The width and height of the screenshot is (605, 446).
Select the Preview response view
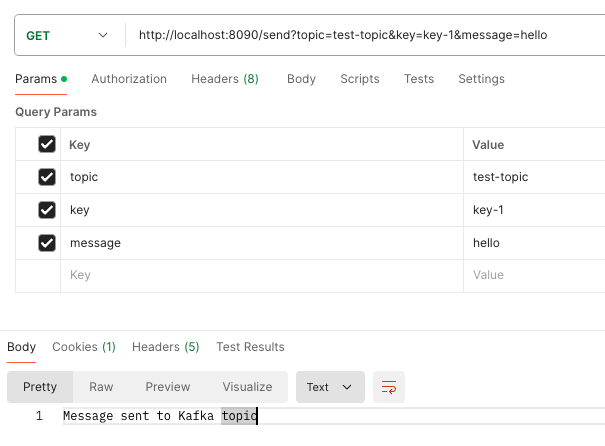click(x=167, y=387)
